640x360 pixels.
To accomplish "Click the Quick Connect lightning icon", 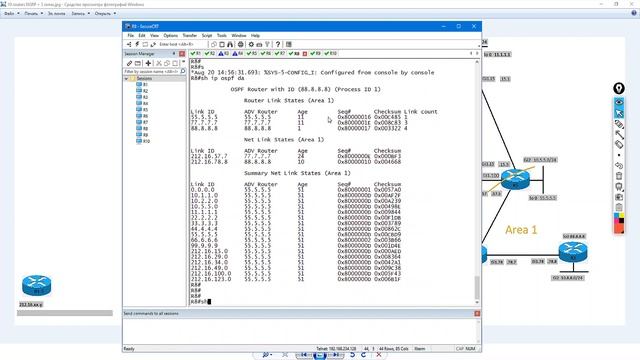I will [x=137, y=44].
